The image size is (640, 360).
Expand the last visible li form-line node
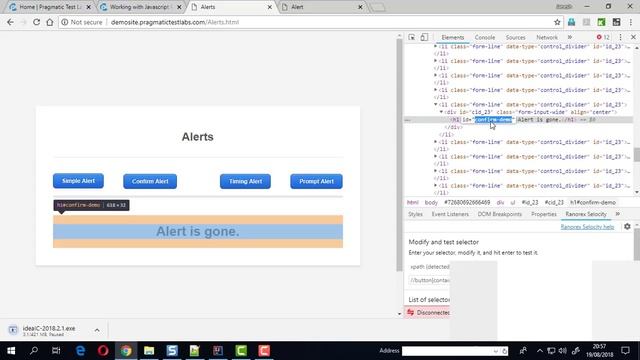click(436, 185)
